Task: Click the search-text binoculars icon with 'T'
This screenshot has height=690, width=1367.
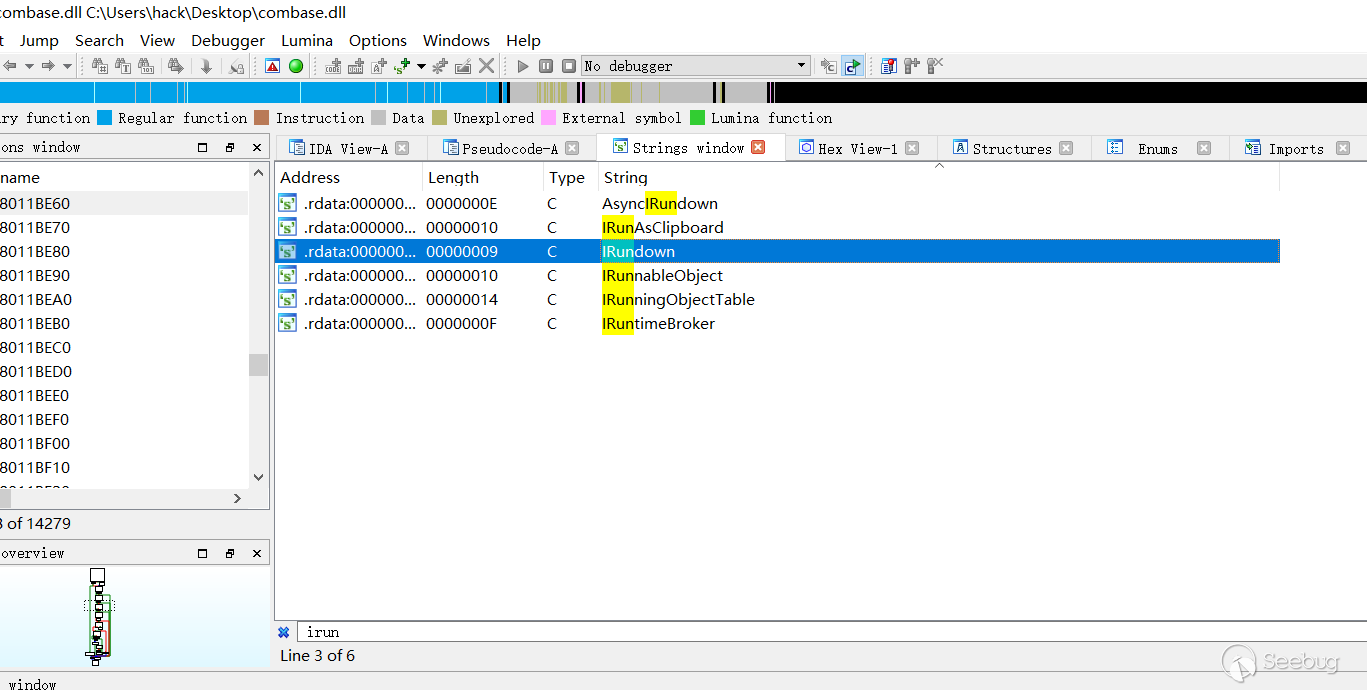Action: click(x=123, y=66)
